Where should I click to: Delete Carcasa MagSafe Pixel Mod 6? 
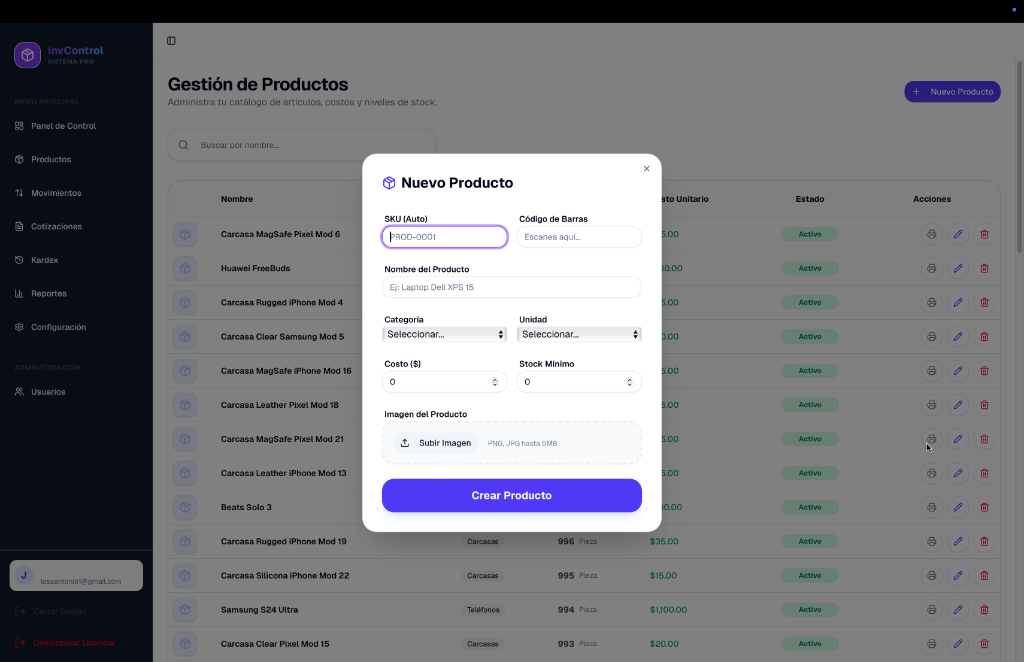point(984,234)
